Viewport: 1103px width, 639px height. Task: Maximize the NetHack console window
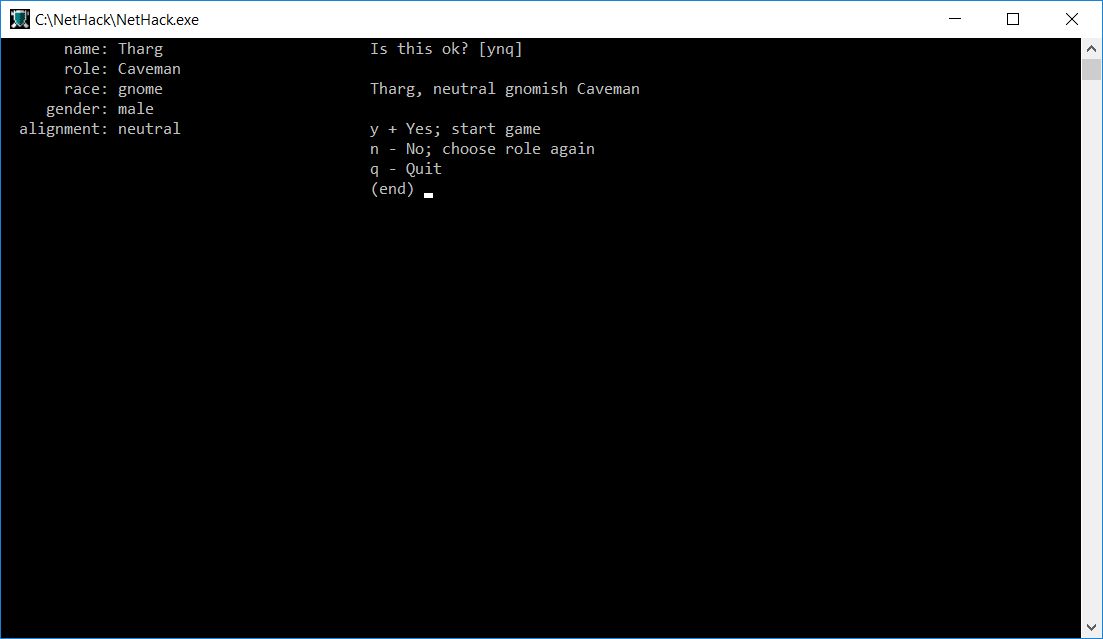tap(1013, 19)
